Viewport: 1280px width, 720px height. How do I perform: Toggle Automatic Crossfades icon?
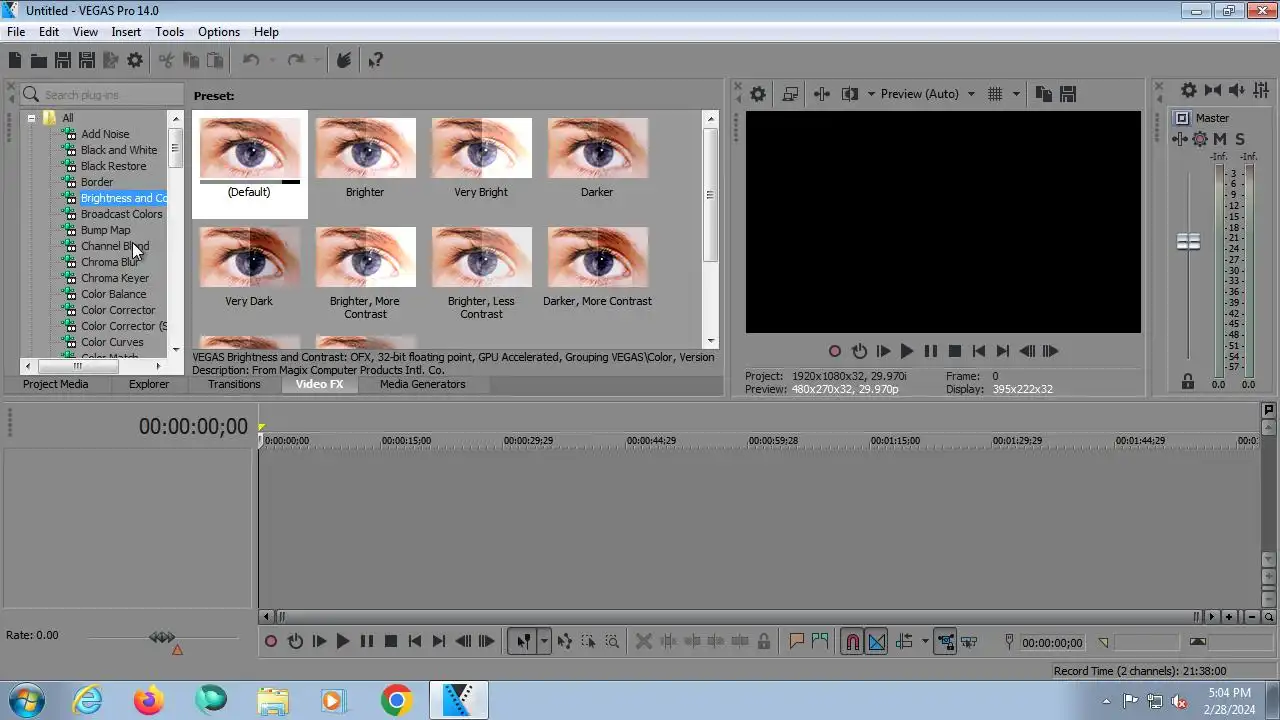tap(876, 642)
